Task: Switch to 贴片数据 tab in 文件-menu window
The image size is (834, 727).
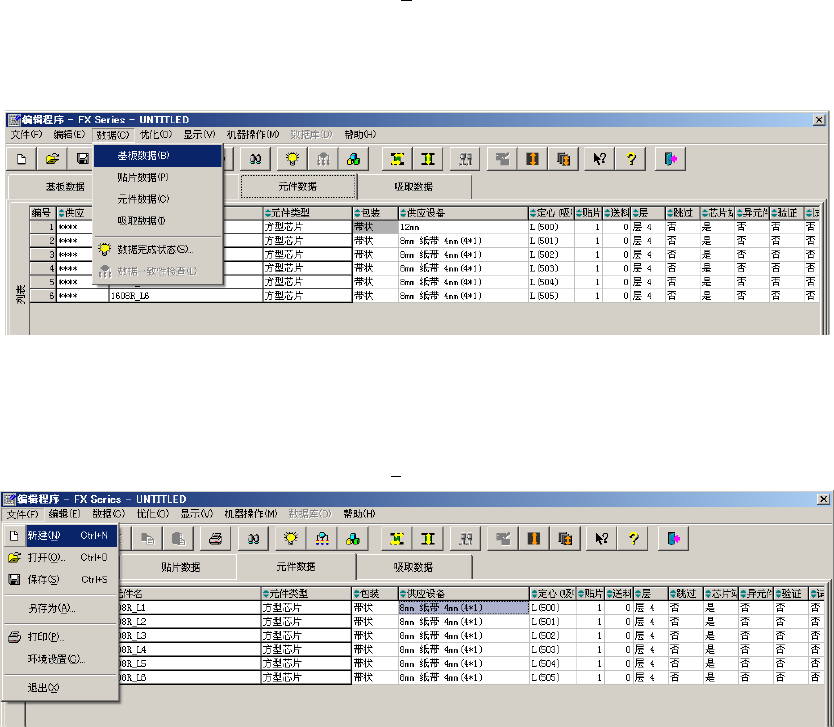Action: click(x=180, y=567)
